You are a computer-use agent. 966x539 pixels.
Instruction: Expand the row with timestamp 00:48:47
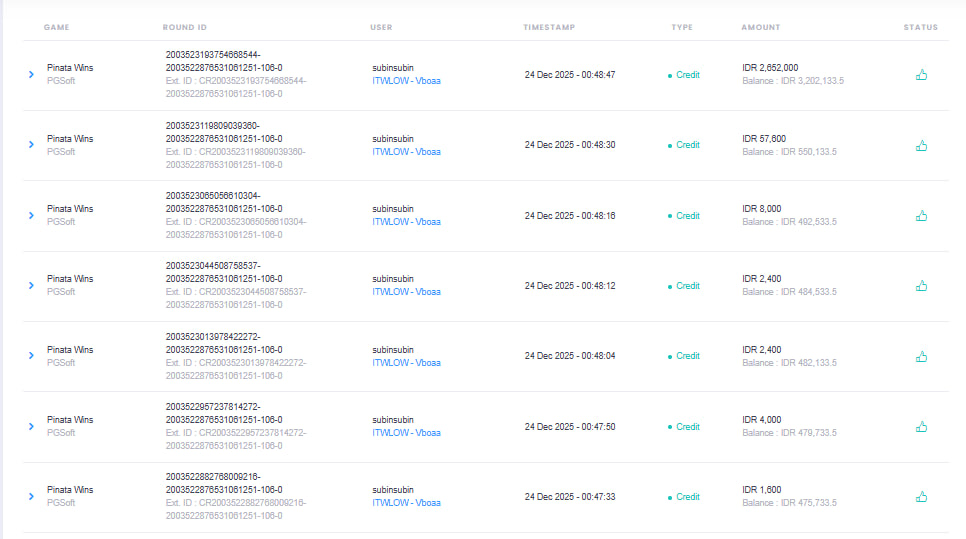click(x=31, y=75)
